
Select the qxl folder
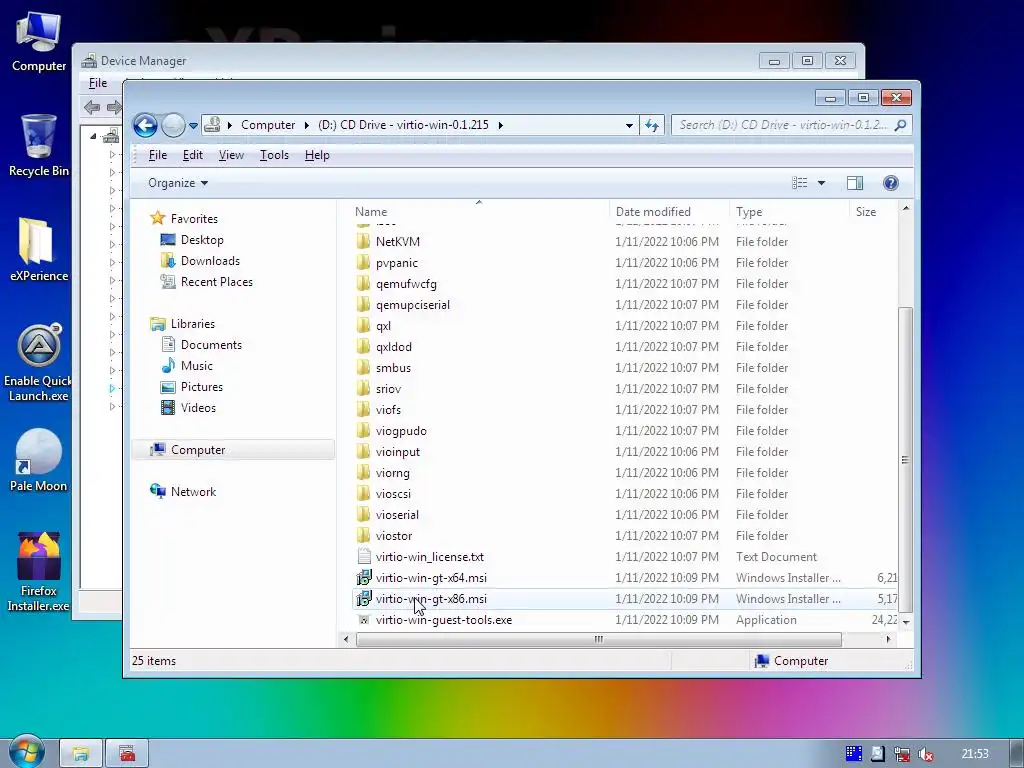[383, 326]
